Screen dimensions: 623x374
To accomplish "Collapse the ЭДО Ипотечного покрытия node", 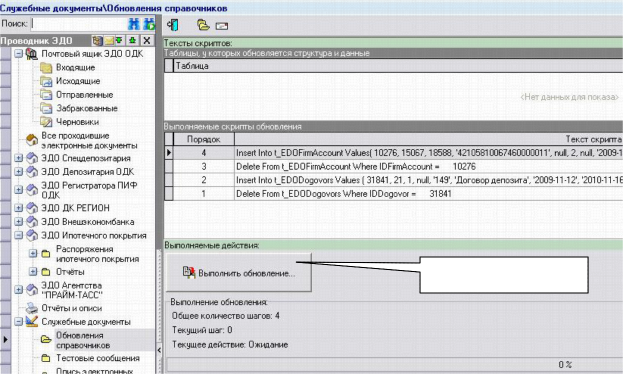I will coord(18,236).
